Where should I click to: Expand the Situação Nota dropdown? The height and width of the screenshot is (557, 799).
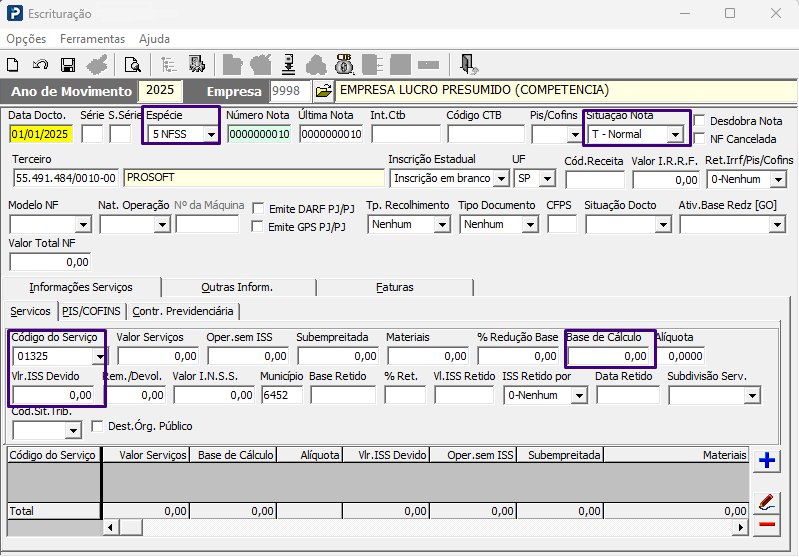675,135
